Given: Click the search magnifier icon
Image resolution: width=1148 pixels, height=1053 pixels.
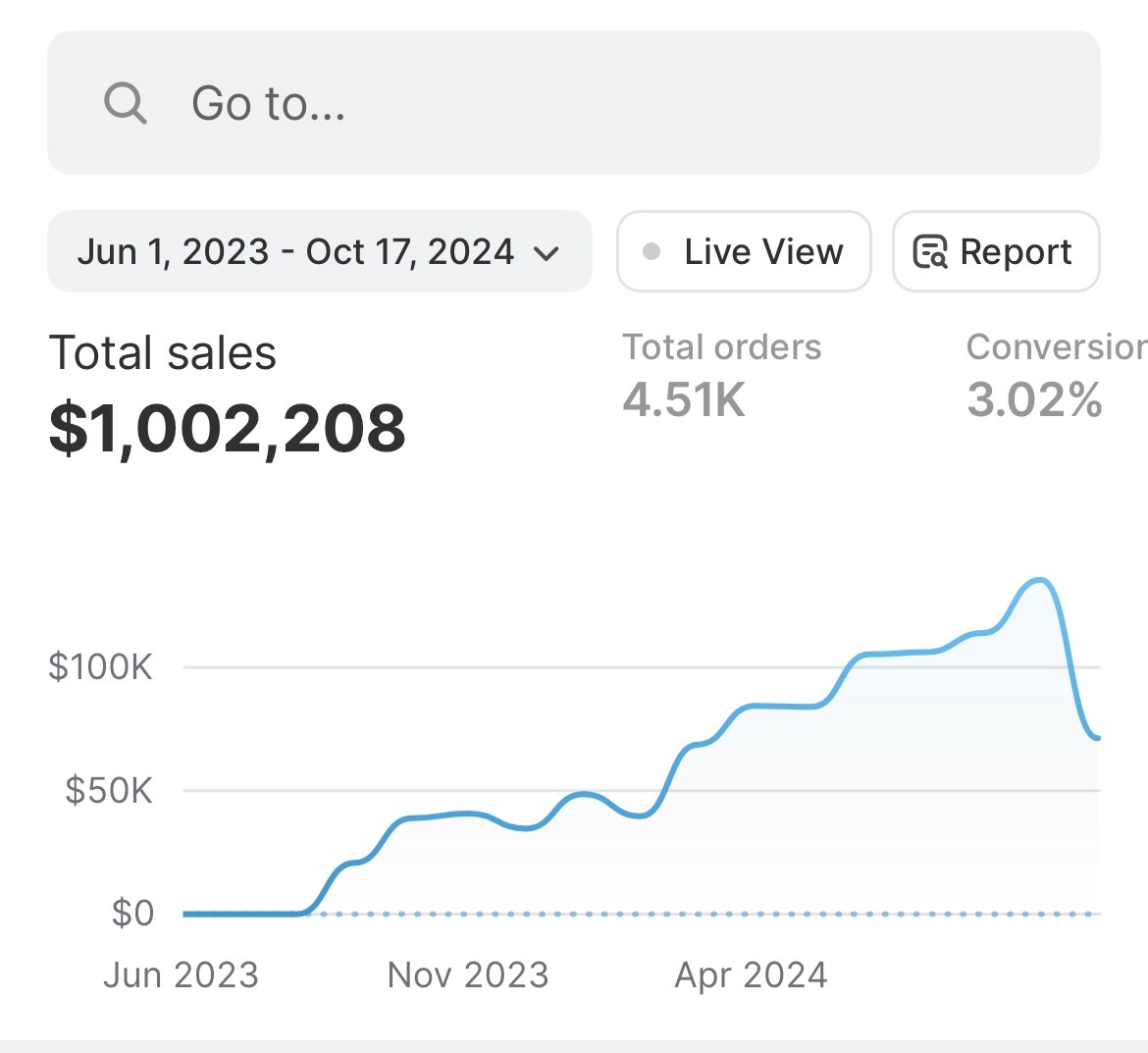Looking at the screenshot, I should [x=126, y=102].
